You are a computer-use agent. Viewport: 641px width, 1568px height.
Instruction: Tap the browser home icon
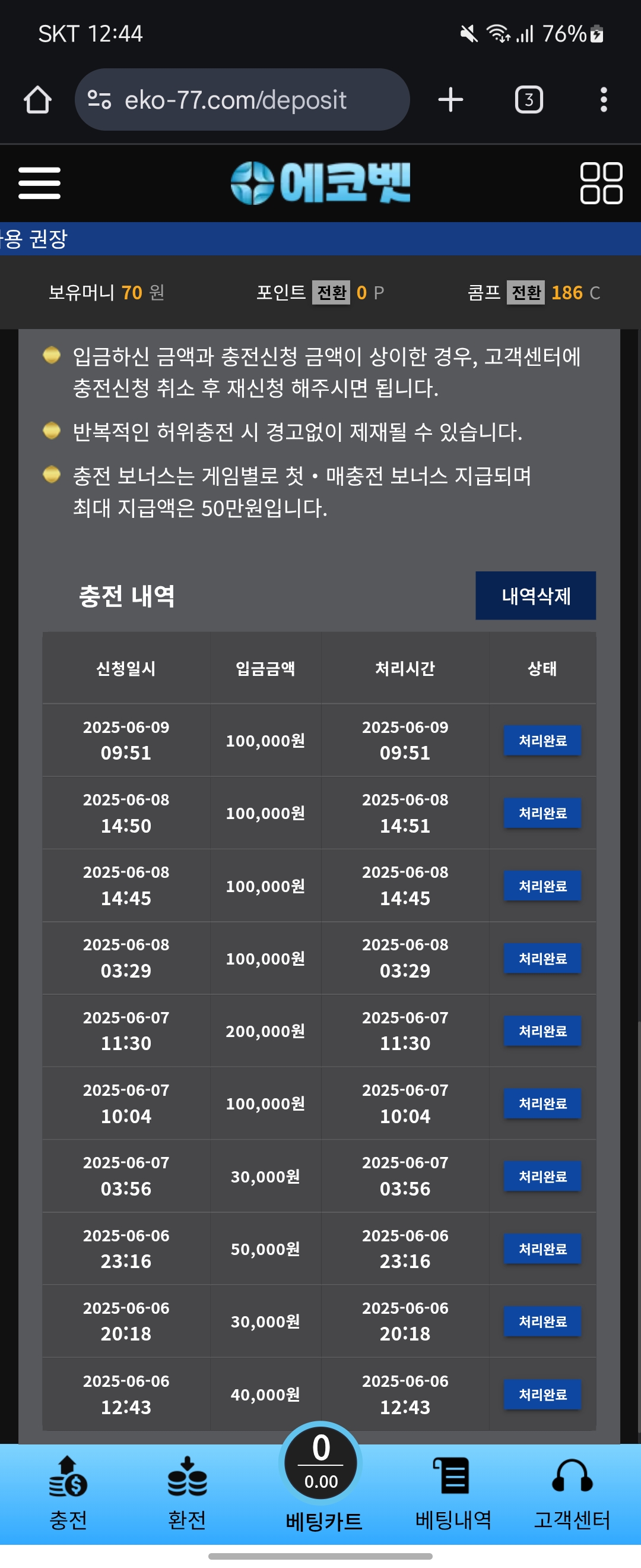click(x=38, y=100)
